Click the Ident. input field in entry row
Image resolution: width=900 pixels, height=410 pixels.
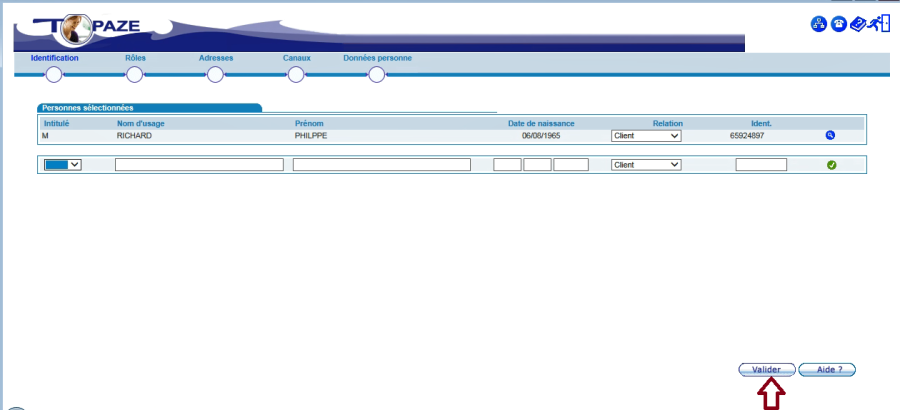click(x=761, y=165)
